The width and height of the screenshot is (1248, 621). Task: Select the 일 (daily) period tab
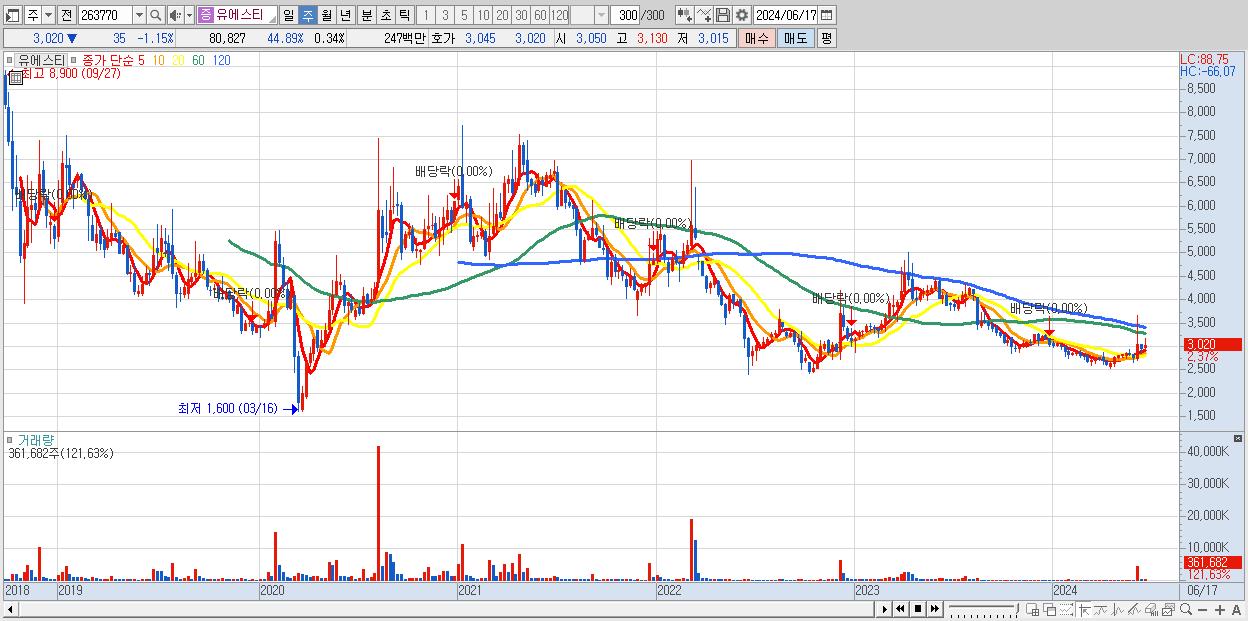[x=289, y=15]
